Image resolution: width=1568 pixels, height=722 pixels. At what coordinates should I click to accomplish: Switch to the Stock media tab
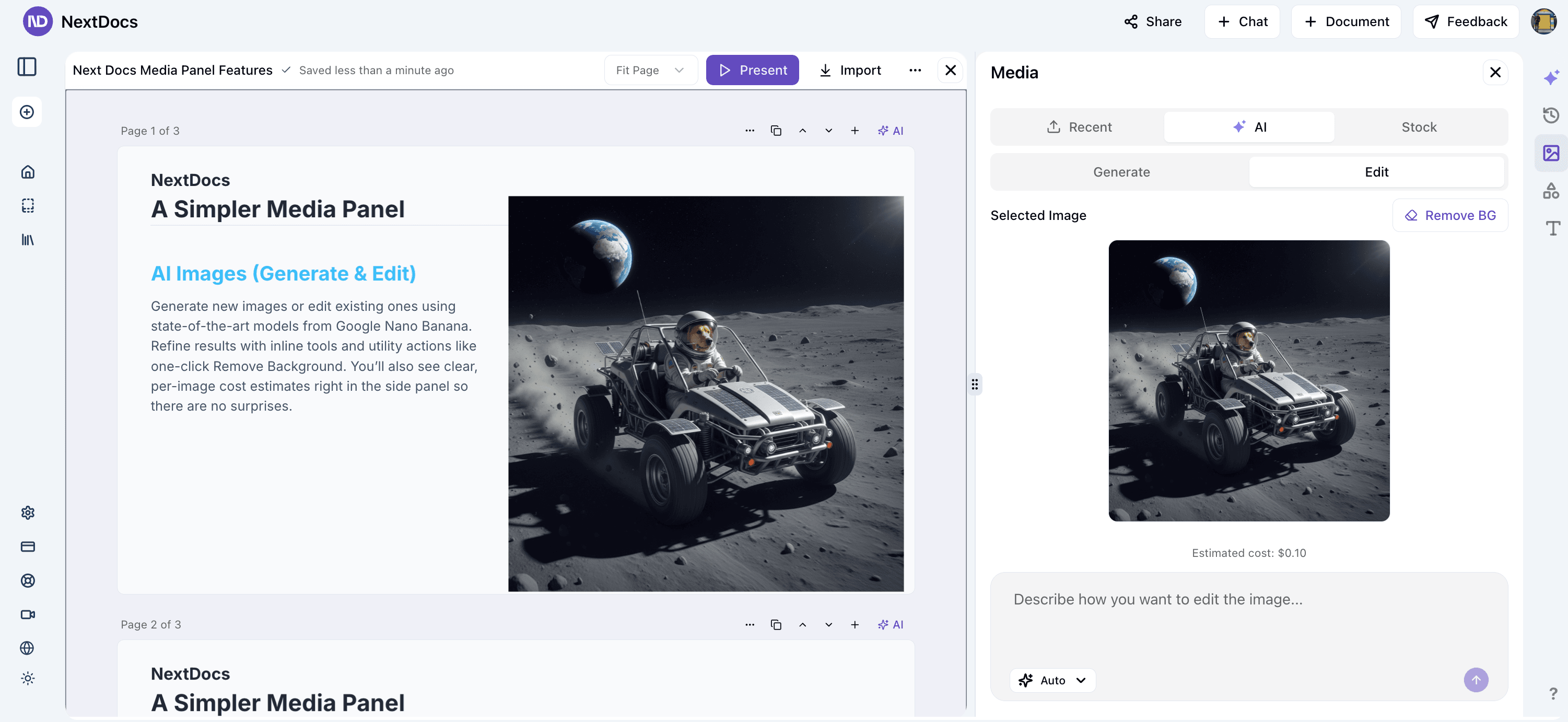(1419, 126)
